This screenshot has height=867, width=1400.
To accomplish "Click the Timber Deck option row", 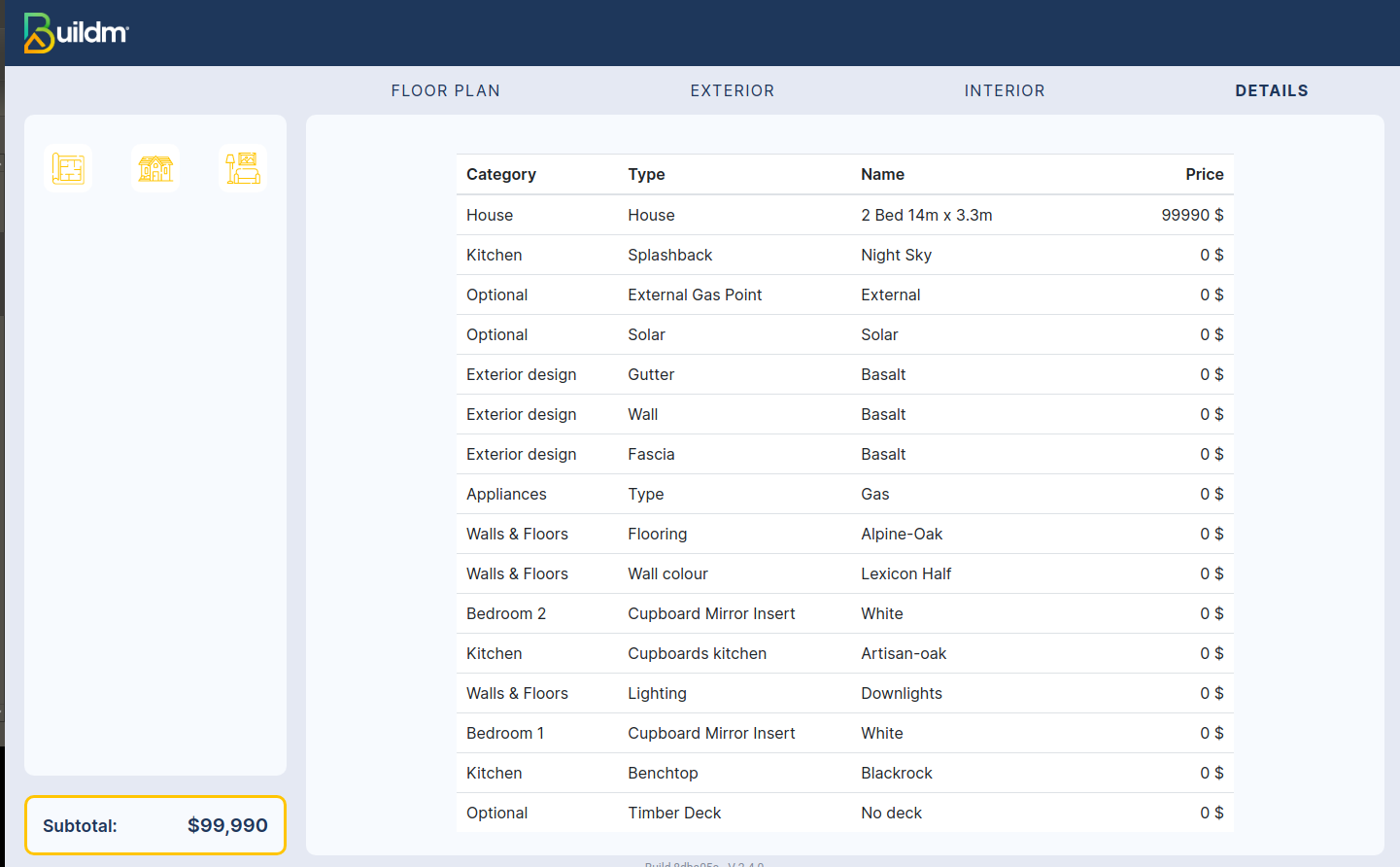I will pyautogui.click(x=844, y=813).
